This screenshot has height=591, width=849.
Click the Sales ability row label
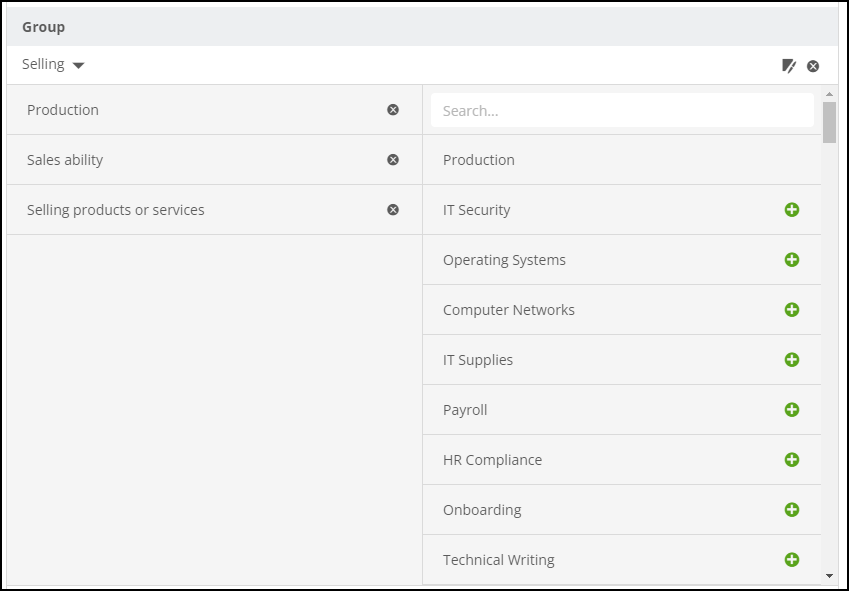click(x=65, y=160)
